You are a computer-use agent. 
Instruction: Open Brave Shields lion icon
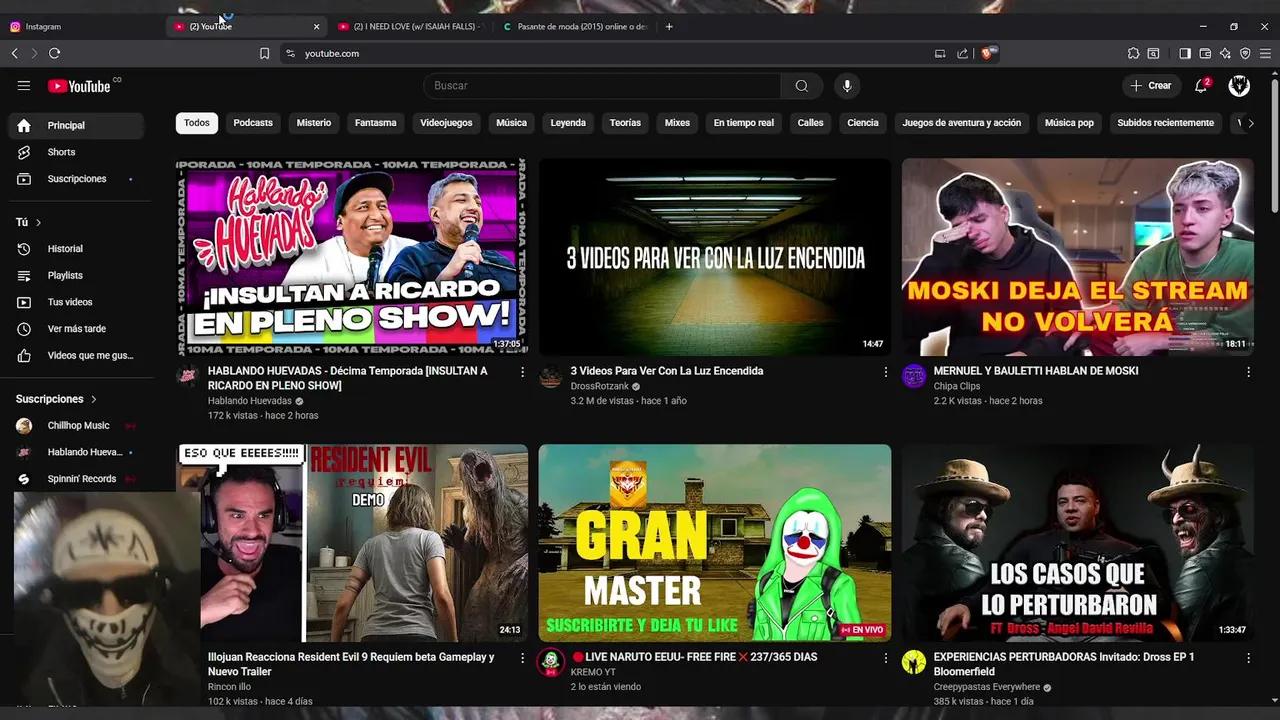988,53
